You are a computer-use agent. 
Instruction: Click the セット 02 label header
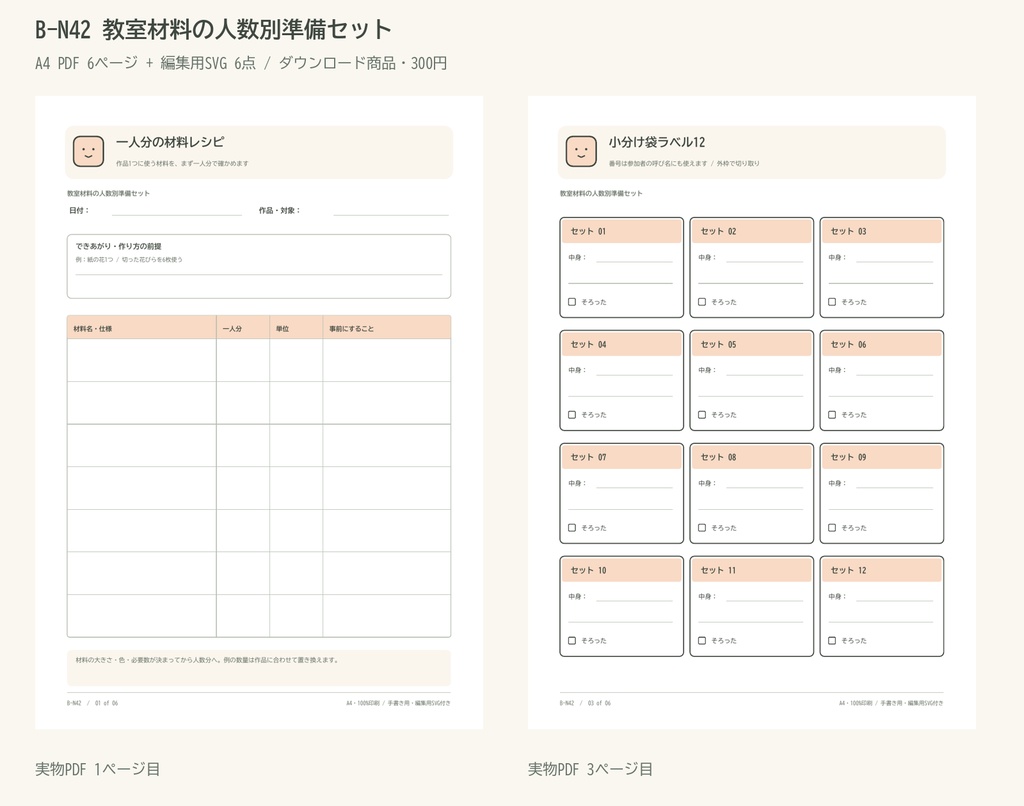[x=752, y=231]
